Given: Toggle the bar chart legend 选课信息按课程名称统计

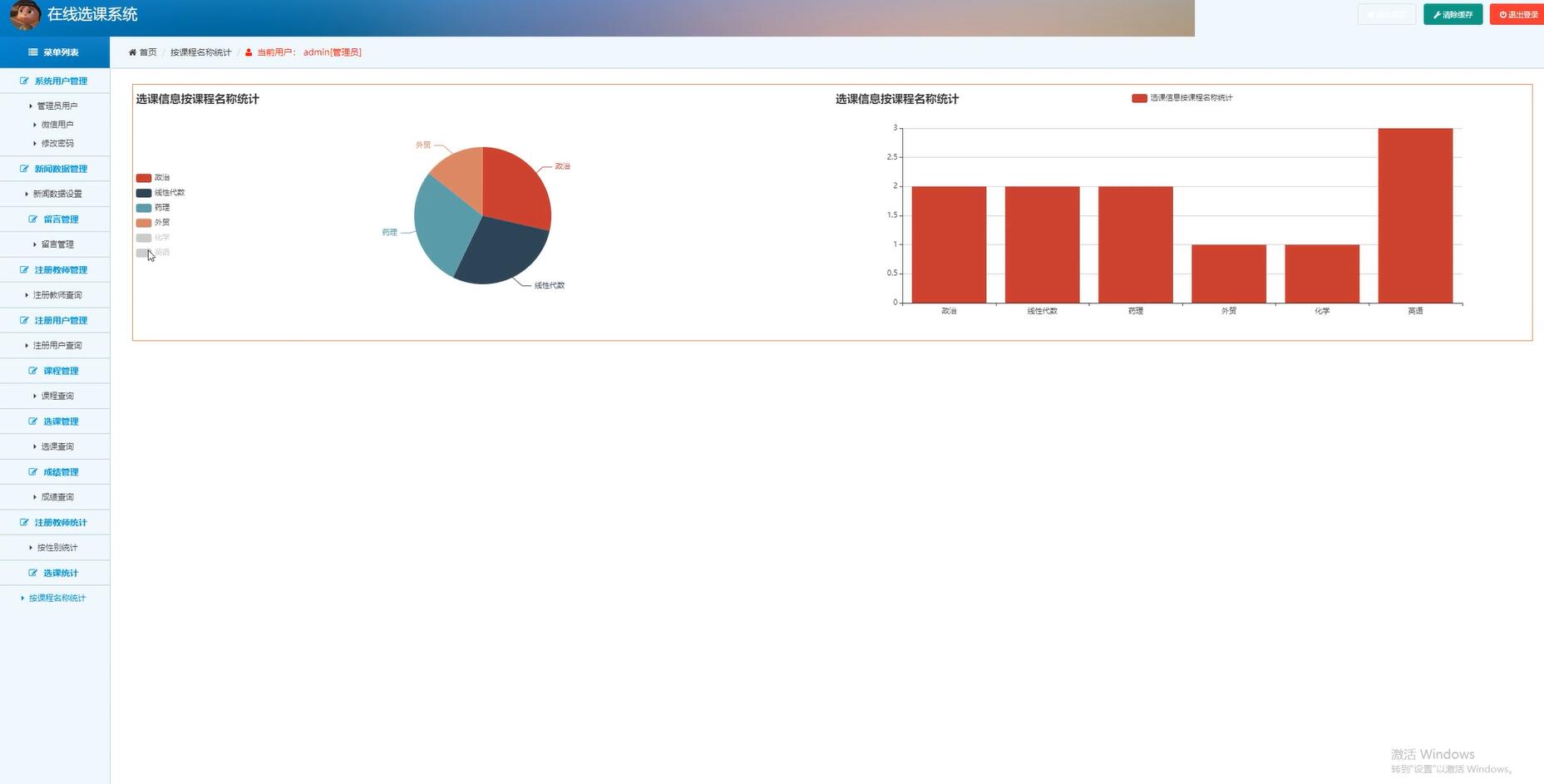Looking at the screenshot, I should pos(1181,98).
